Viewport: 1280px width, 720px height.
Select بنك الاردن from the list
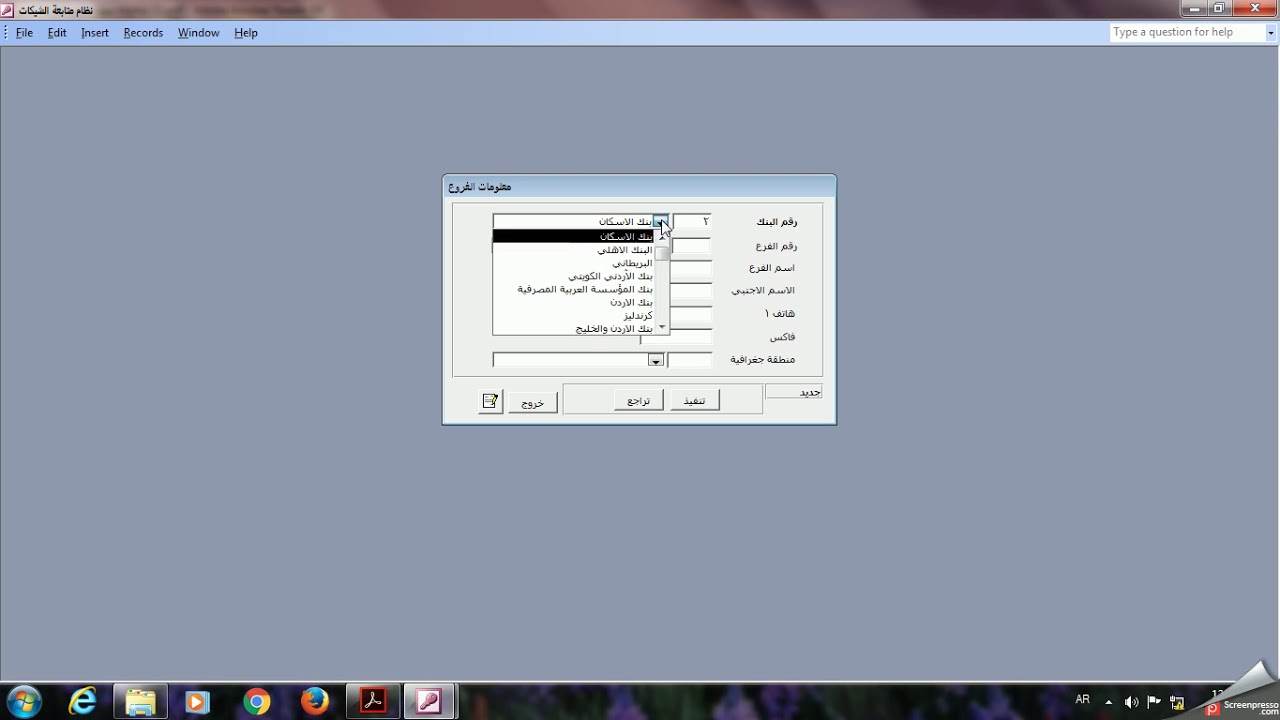[x=573, y=302]
